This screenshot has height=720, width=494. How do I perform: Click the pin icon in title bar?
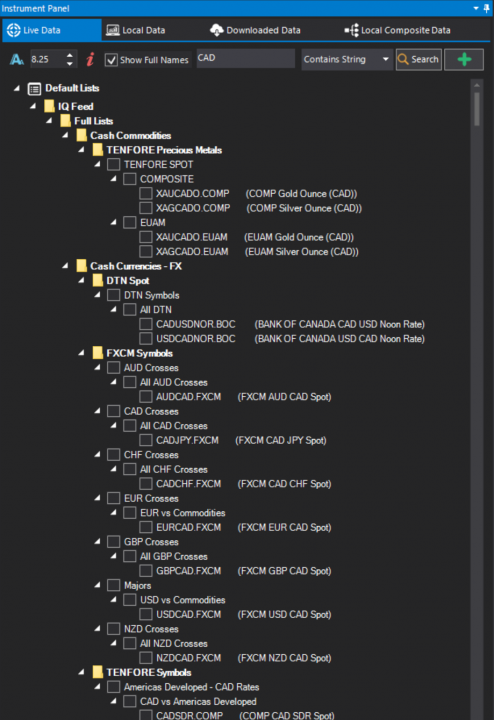pos(487,8)
